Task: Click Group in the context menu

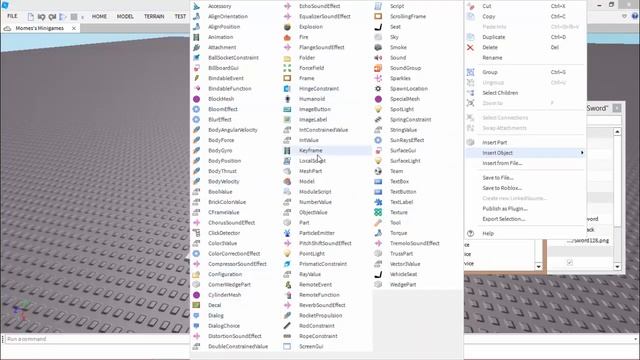Action: click(490, 72)
